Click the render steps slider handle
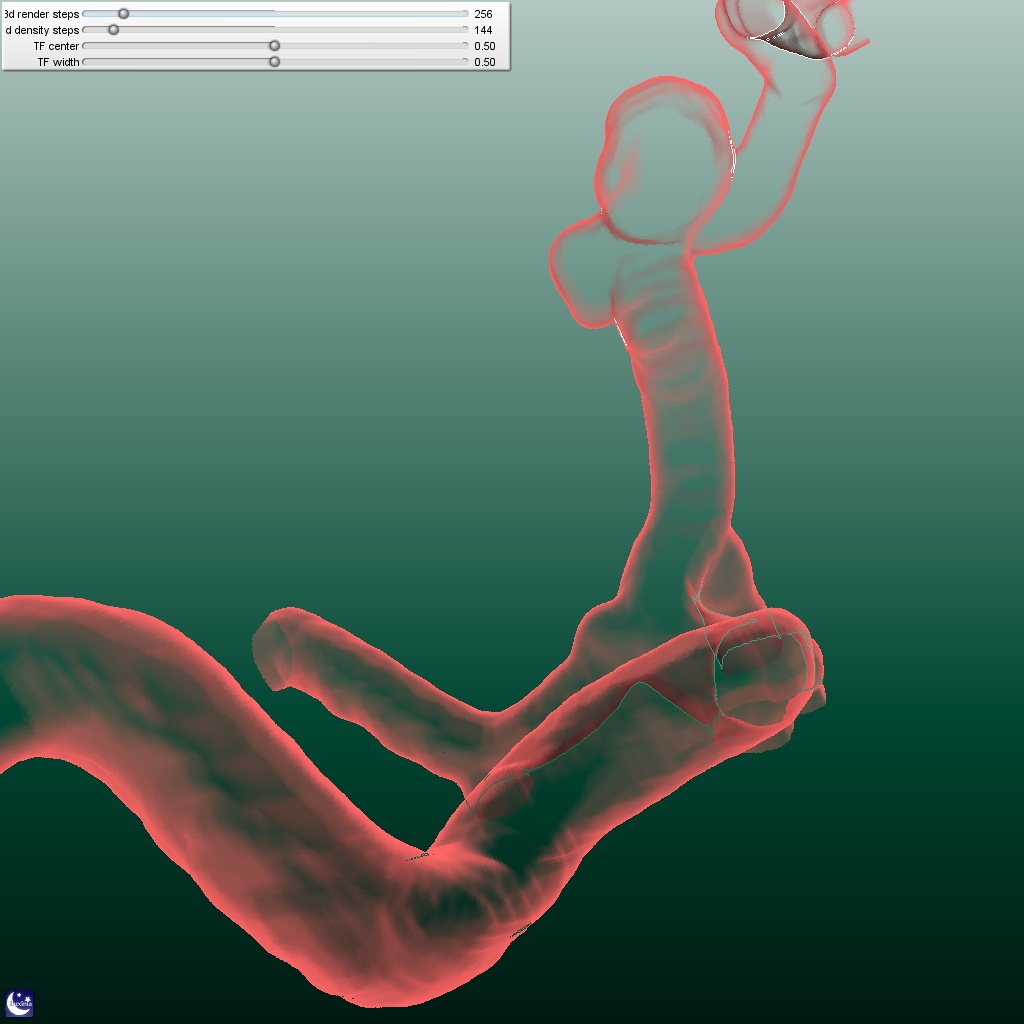The image size is (1024, 1024). [123, 14]
